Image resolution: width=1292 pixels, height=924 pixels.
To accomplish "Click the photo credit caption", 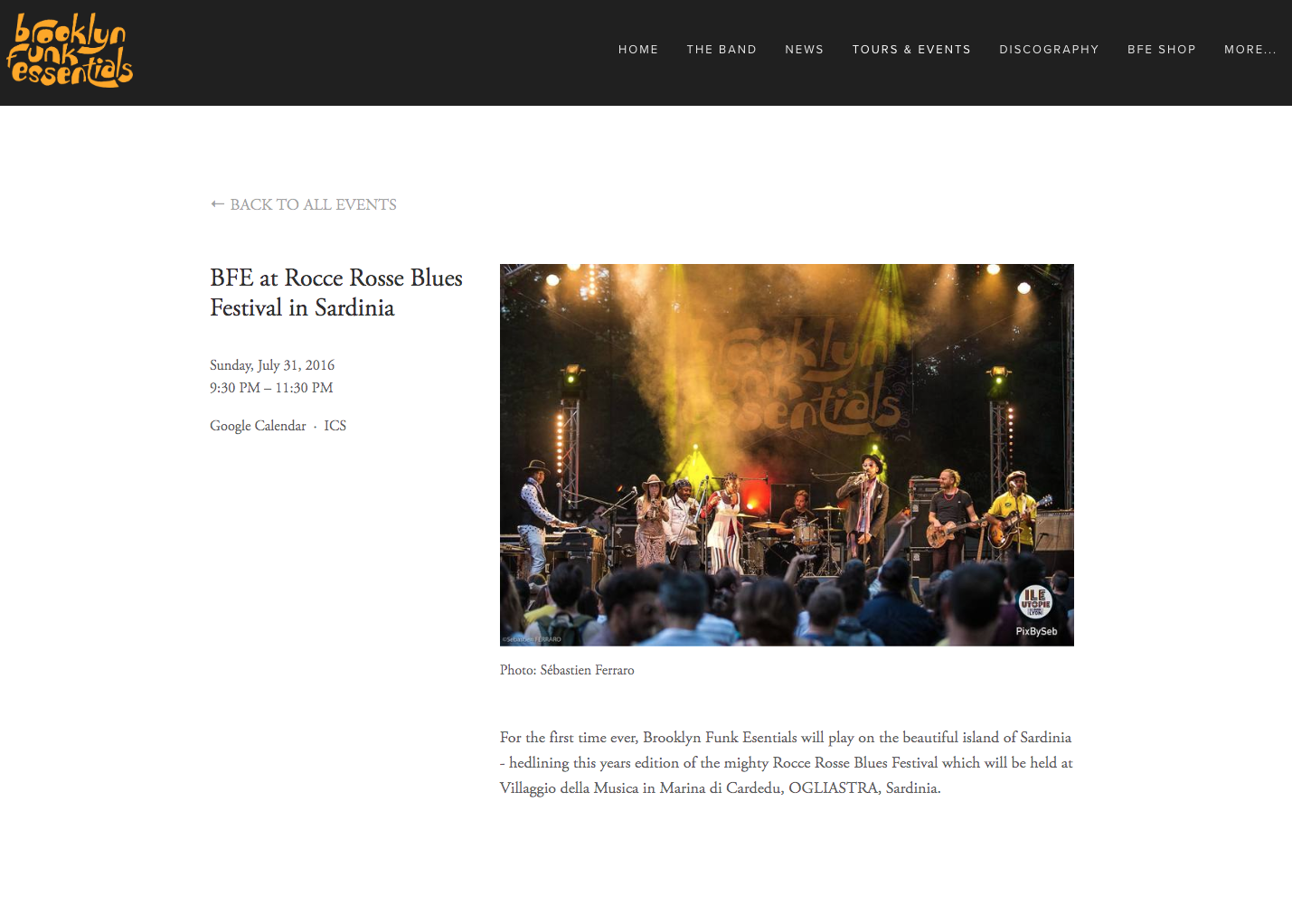I will (x=567, y=670).
